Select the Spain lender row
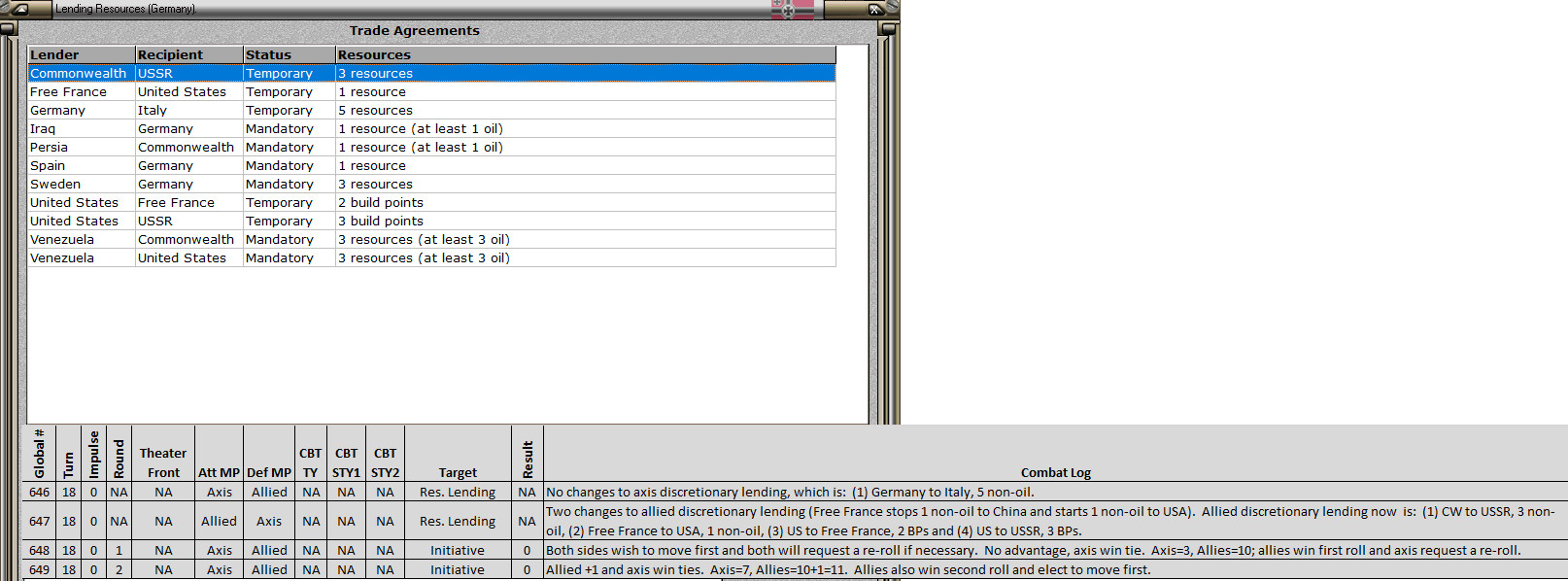1568x581 pixels. click(431, 165)
